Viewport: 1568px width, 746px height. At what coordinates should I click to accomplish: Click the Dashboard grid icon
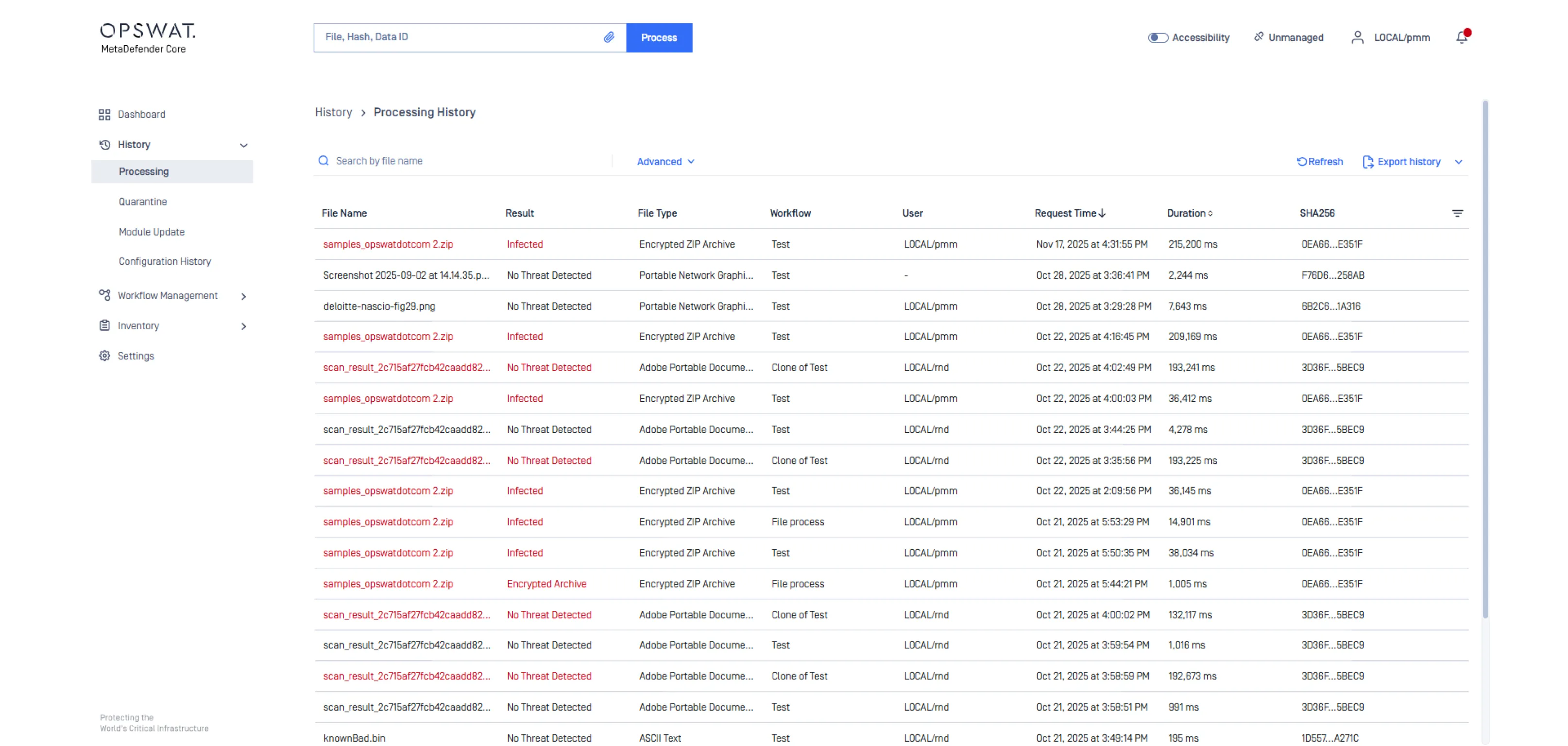pos(105,115)
